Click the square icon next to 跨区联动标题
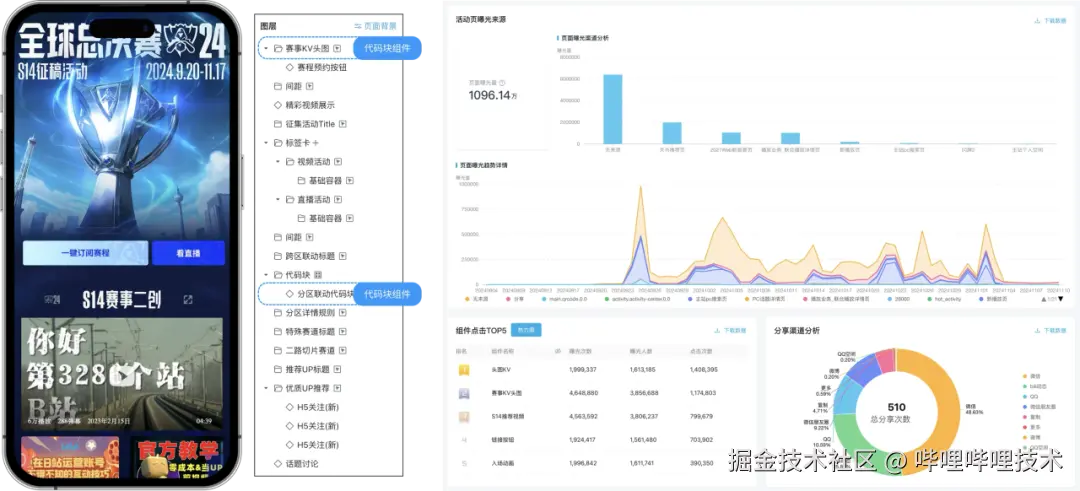Viewport: 1080px width, 491px height. (342, 256)
